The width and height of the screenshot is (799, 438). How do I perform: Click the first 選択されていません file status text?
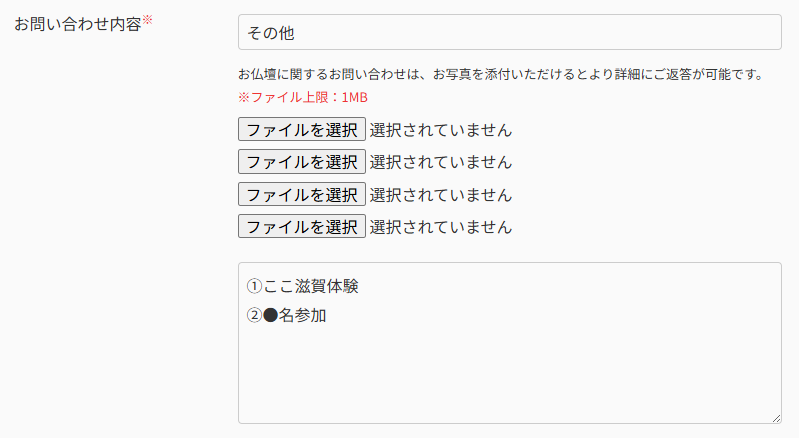coord(440,130)
